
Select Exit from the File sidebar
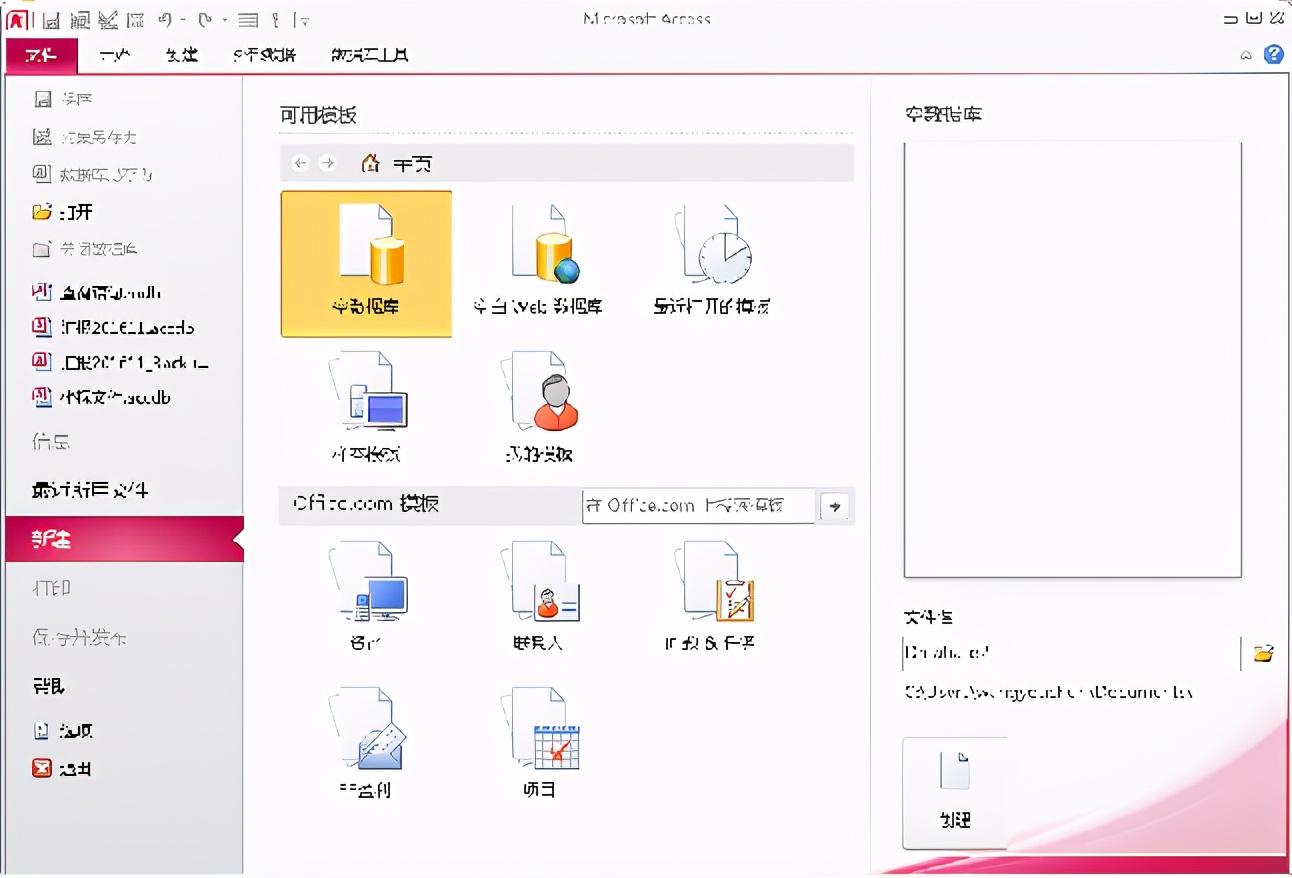tap(69, 768)
